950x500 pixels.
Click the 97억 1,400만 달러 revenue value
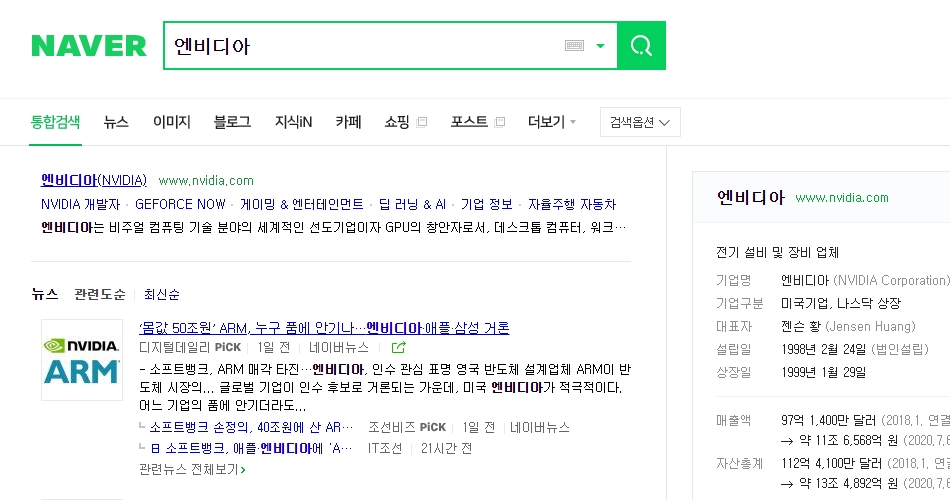828,420
